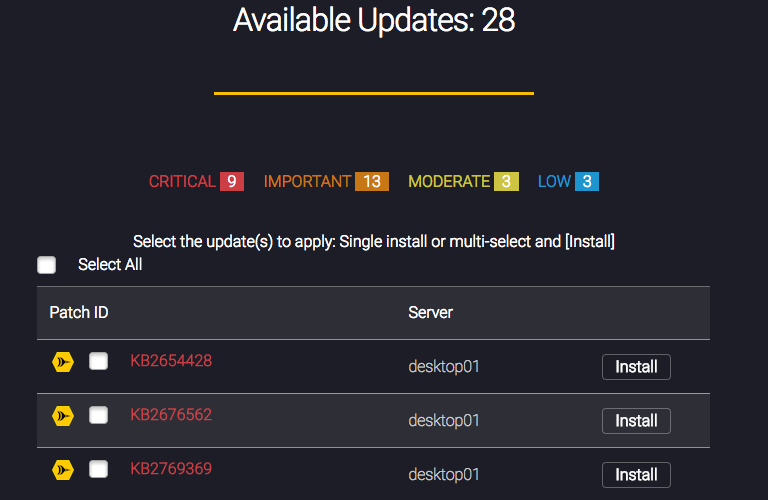Check the box for patch KB2769369
The image size is (768, 500).
coord(98,469)
